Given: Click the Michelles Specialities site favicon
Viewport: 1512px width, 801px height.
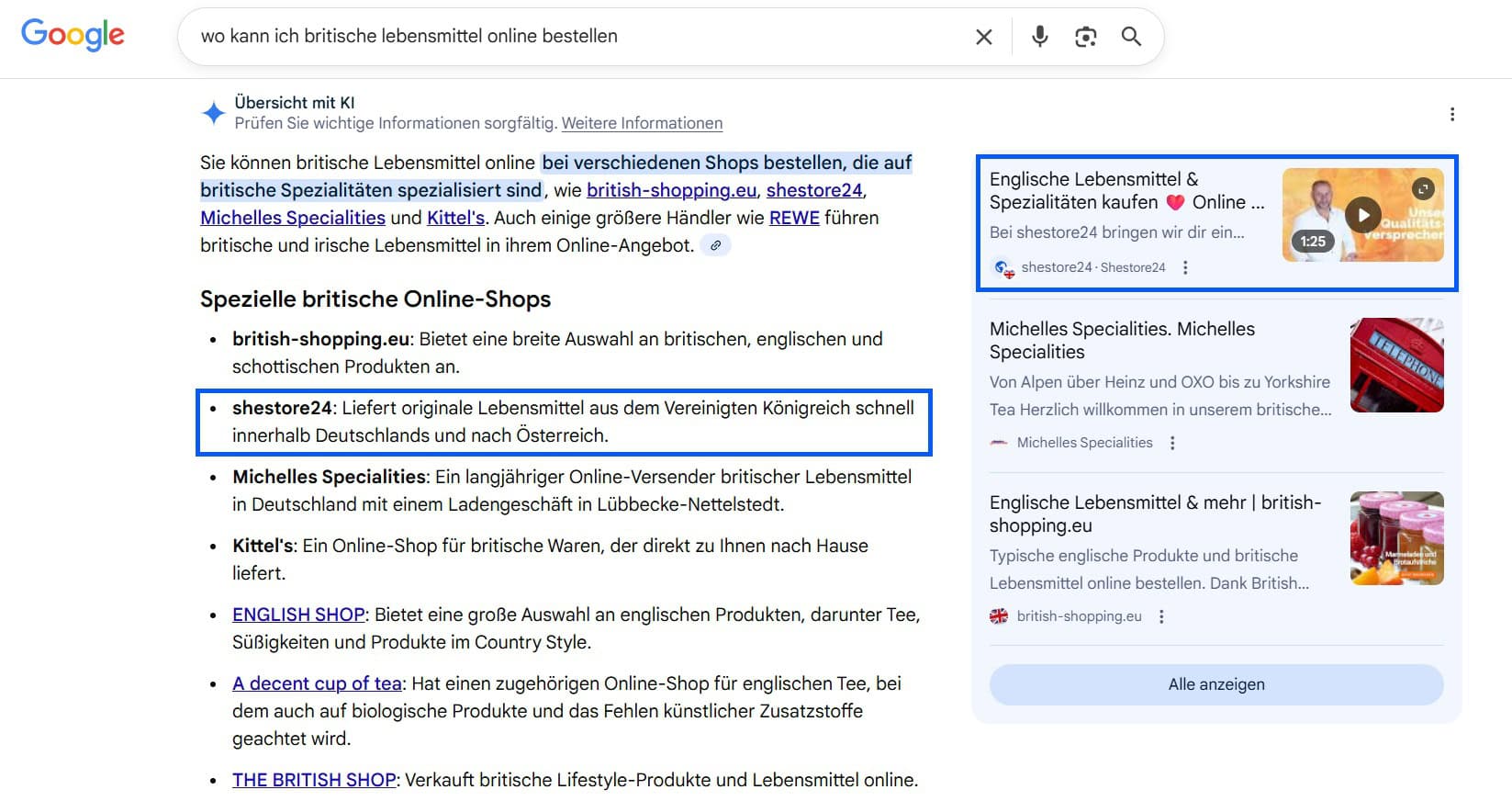Looking at the screenshot, I should [999, 443].
